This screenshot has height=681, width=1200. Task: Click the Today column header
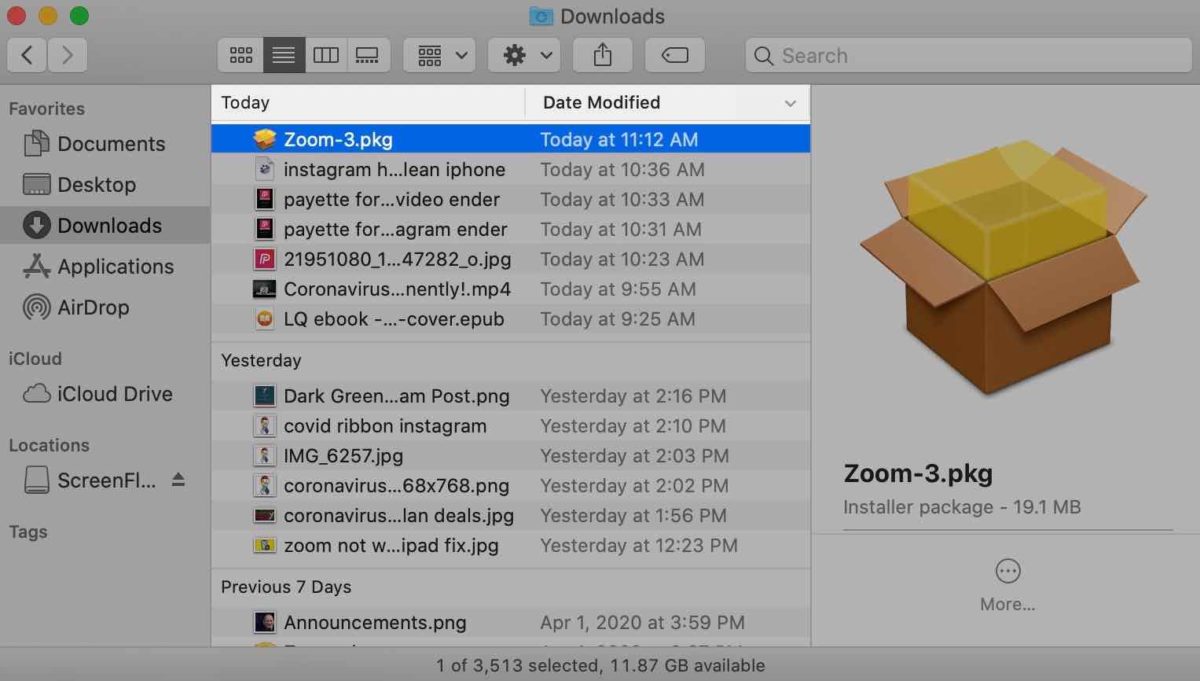(x=368, y=102)
